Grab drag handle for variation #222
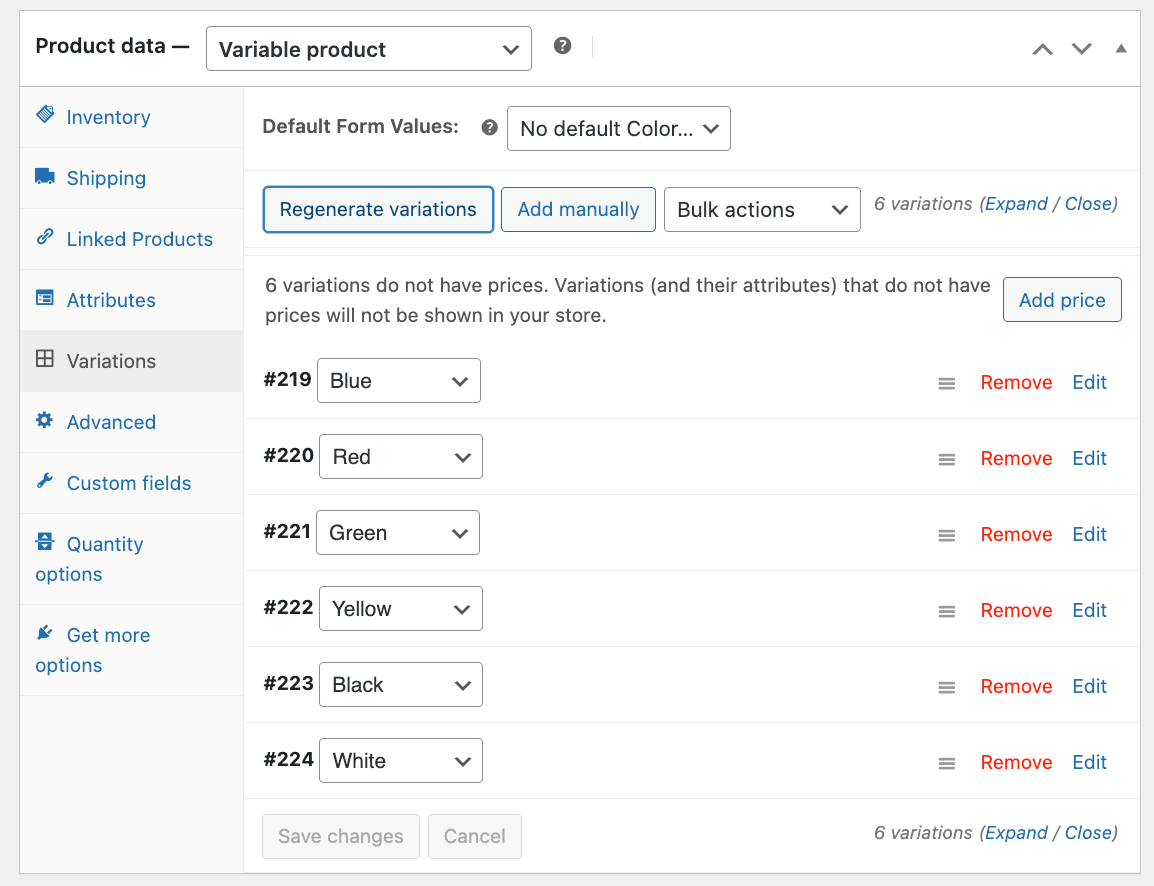The width and height of the screenshot is (1154, 886). (x=946, y=611)
